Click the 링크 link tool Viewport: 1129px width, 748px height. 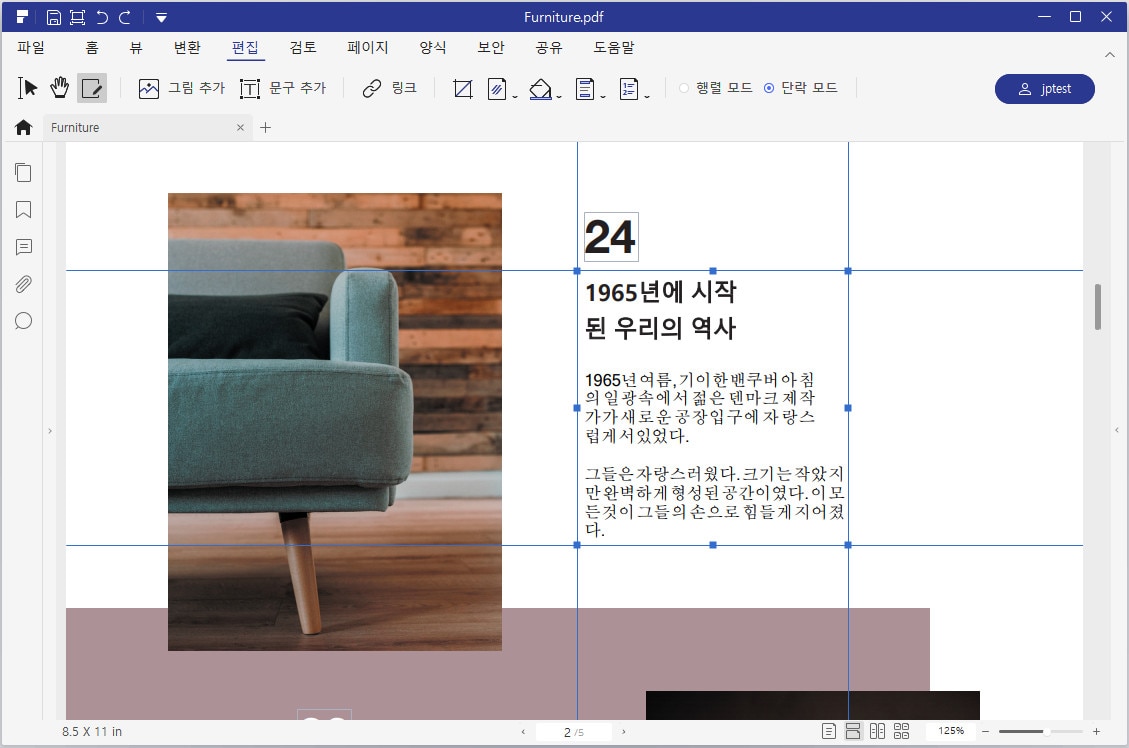(390, 88)
